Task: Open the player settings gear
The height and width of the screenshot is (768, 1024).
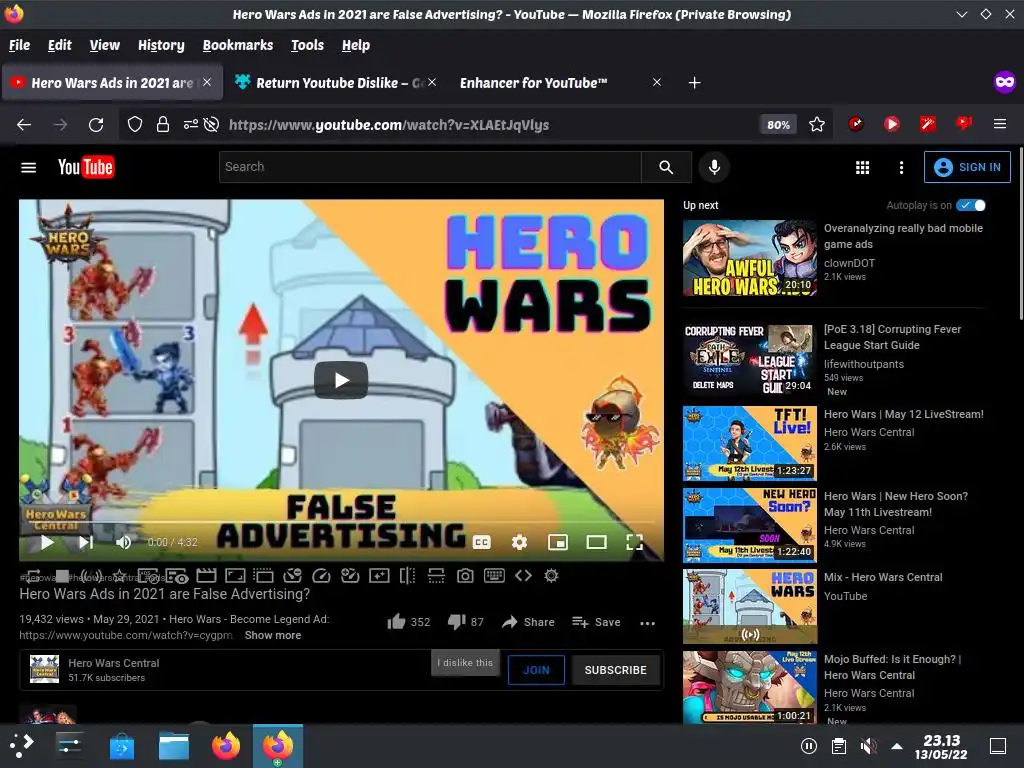Action: point(519,542)
